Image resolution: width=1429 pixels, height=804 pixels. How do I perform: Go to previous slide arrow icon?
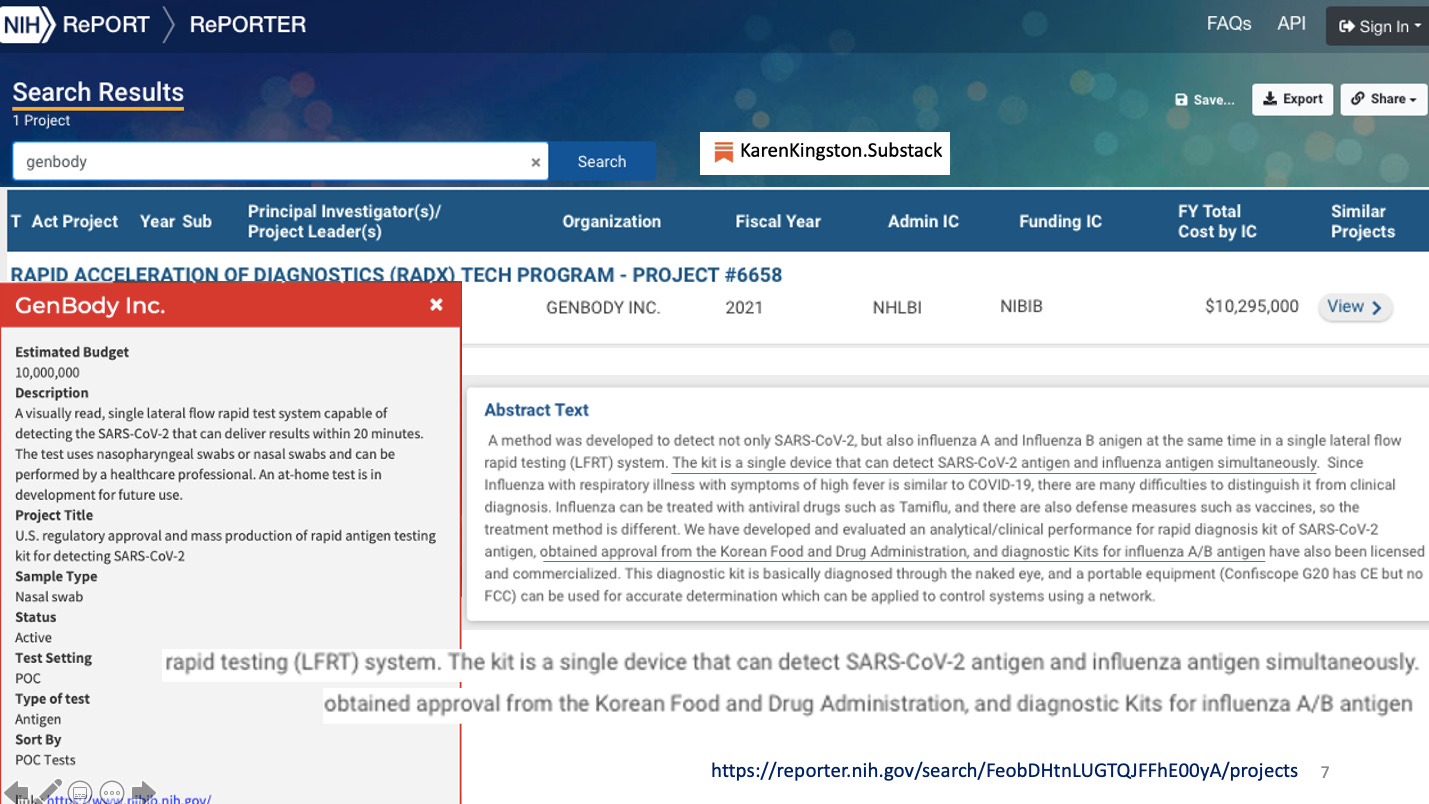(16, 791)
